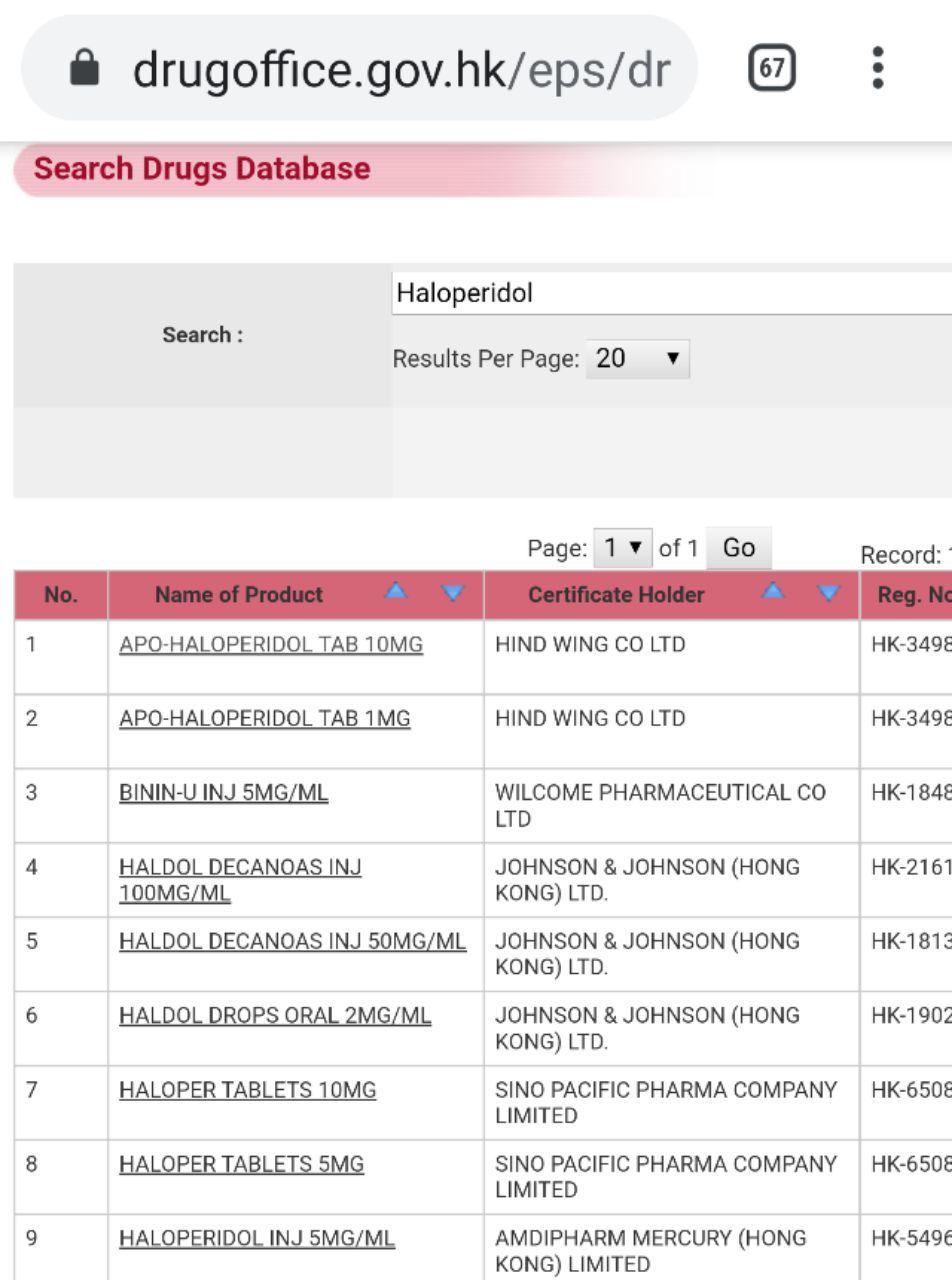Image resolution: width=952 pixels, height=1280 pixels.
Task: Click the Results Per Page label
Action: click(486, 359)
